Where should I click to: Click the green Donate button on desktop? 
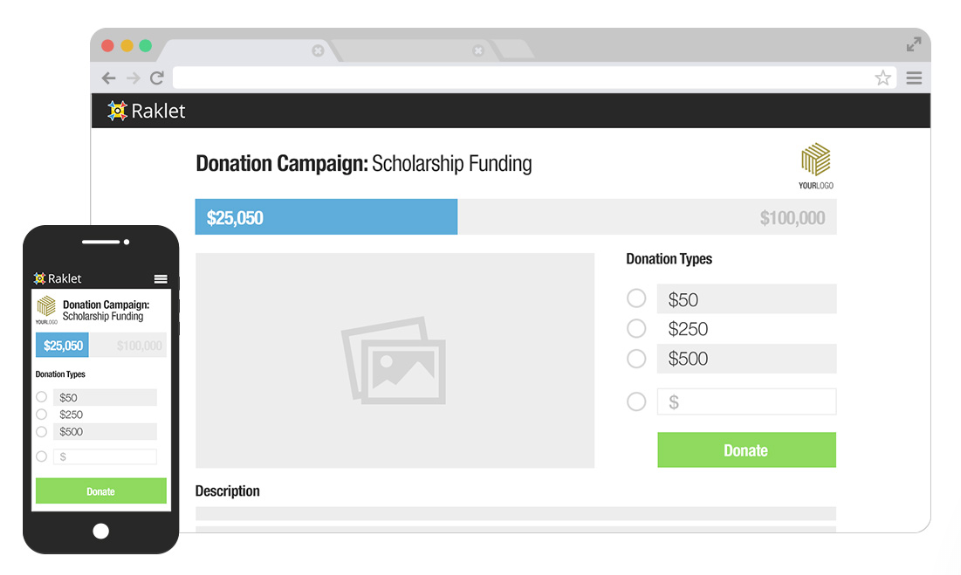pos(746,450)
